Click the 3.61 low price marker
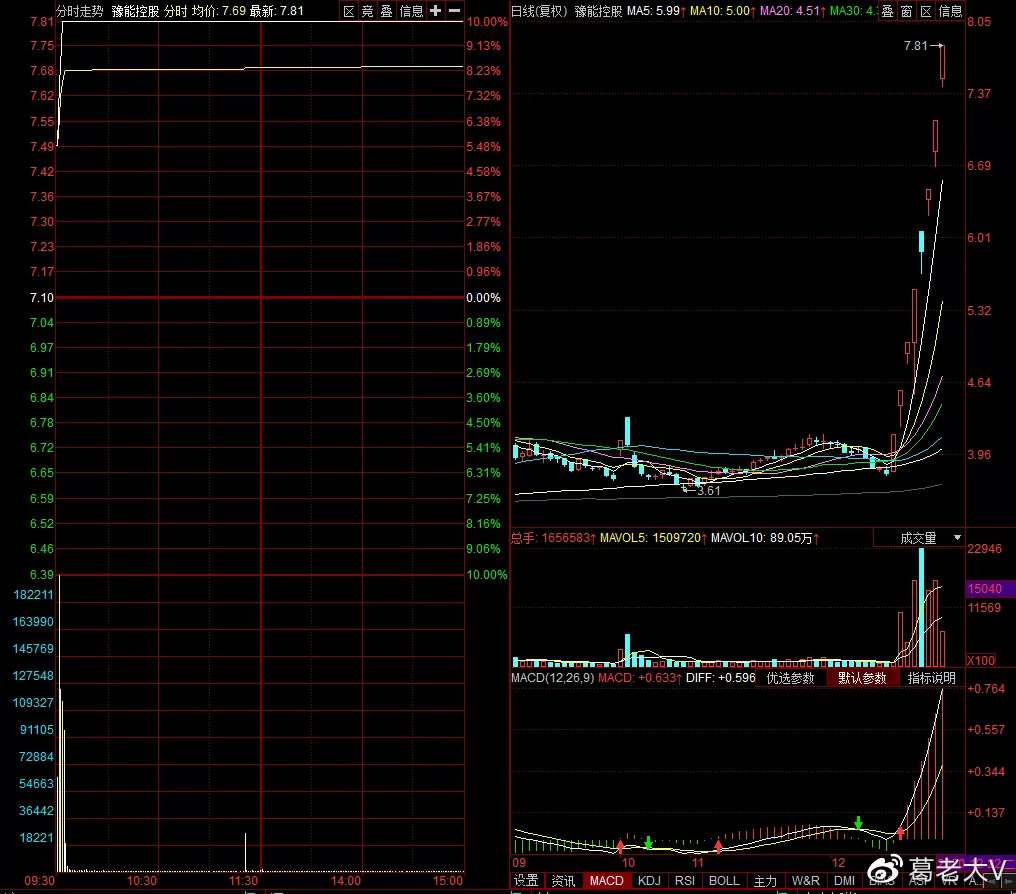The height and width of the screenshot is (894, 1016). tap(708, 490)
